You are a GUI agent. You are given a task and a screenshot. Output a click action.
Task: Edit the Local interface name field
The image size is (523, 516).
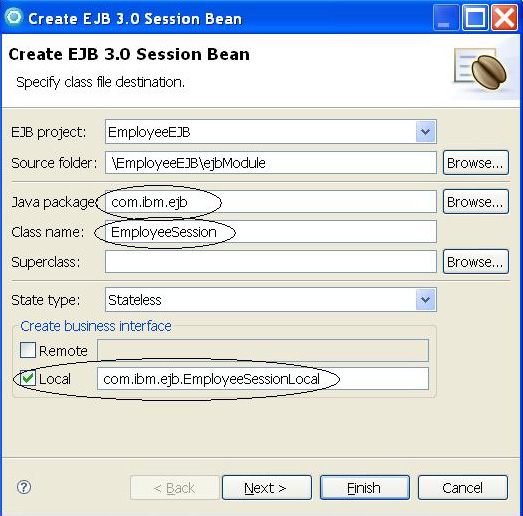(x=263, y=379)
